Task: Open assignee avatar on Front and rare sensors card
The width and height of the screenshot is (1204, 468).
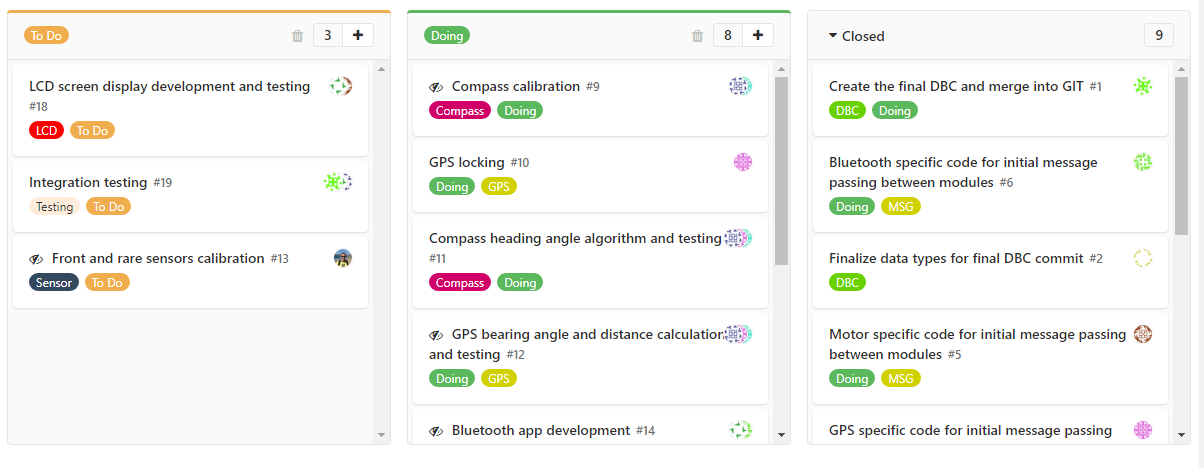Action: pyautogui.click(x=343, y=258)
